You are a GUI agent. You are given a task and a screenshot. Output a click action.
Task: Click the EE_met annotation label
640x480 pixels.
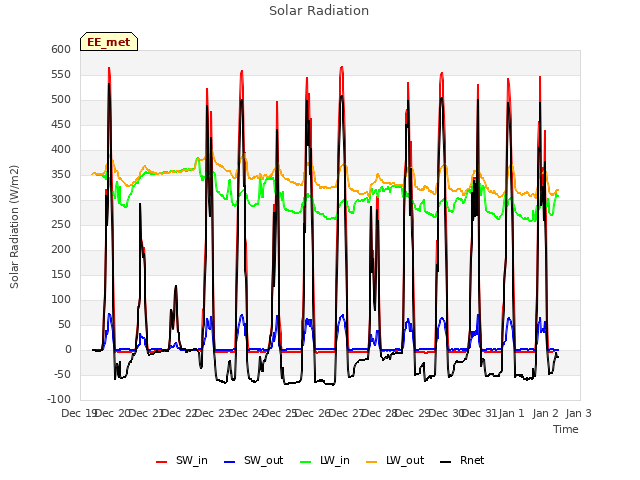point(109,42)
